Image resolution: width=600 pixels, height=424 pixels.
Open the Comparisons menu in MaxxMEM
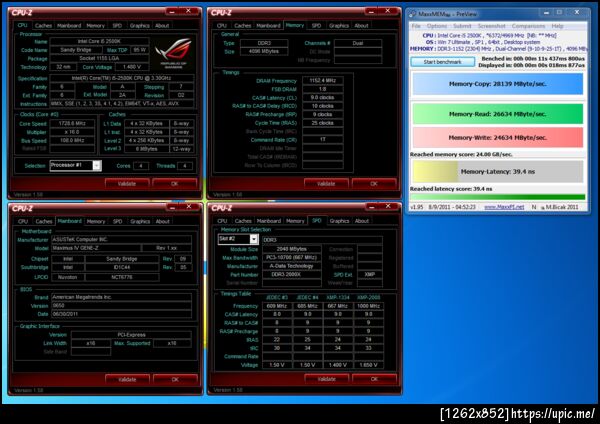[528, 26]
